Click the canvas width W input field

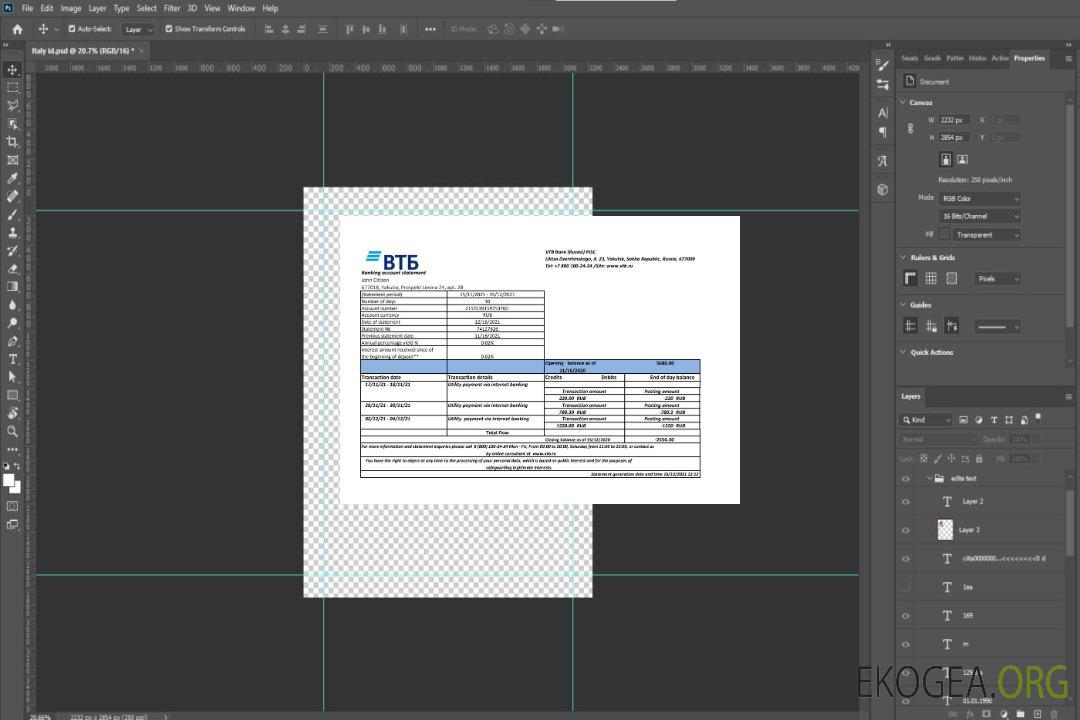(954, 120)
